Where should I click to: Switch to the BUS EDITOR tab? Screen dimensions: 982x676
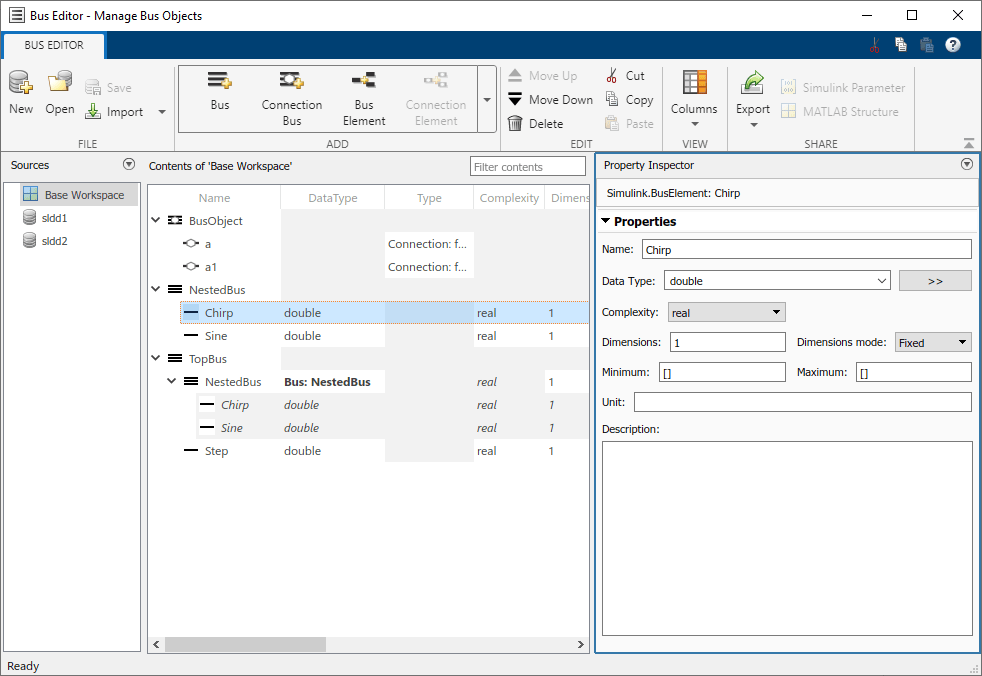(x=54, y=45)
